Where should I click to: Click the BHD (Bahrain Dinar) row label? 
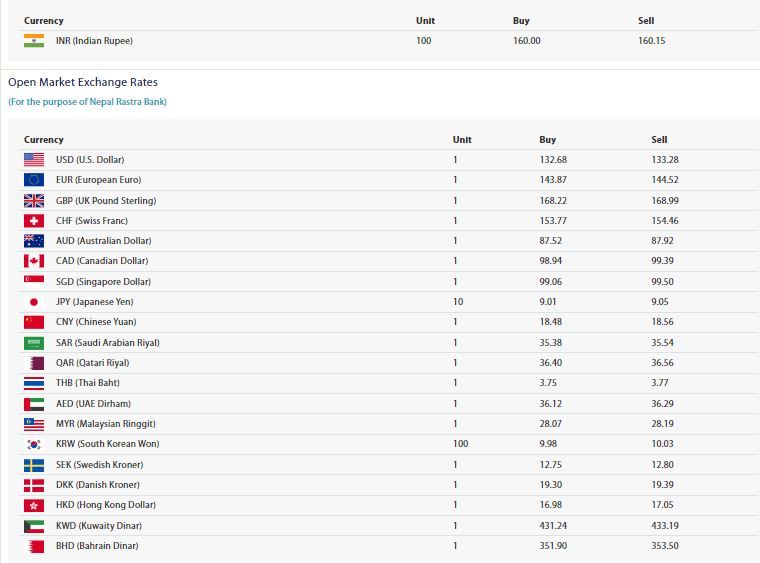coord(97,546)
